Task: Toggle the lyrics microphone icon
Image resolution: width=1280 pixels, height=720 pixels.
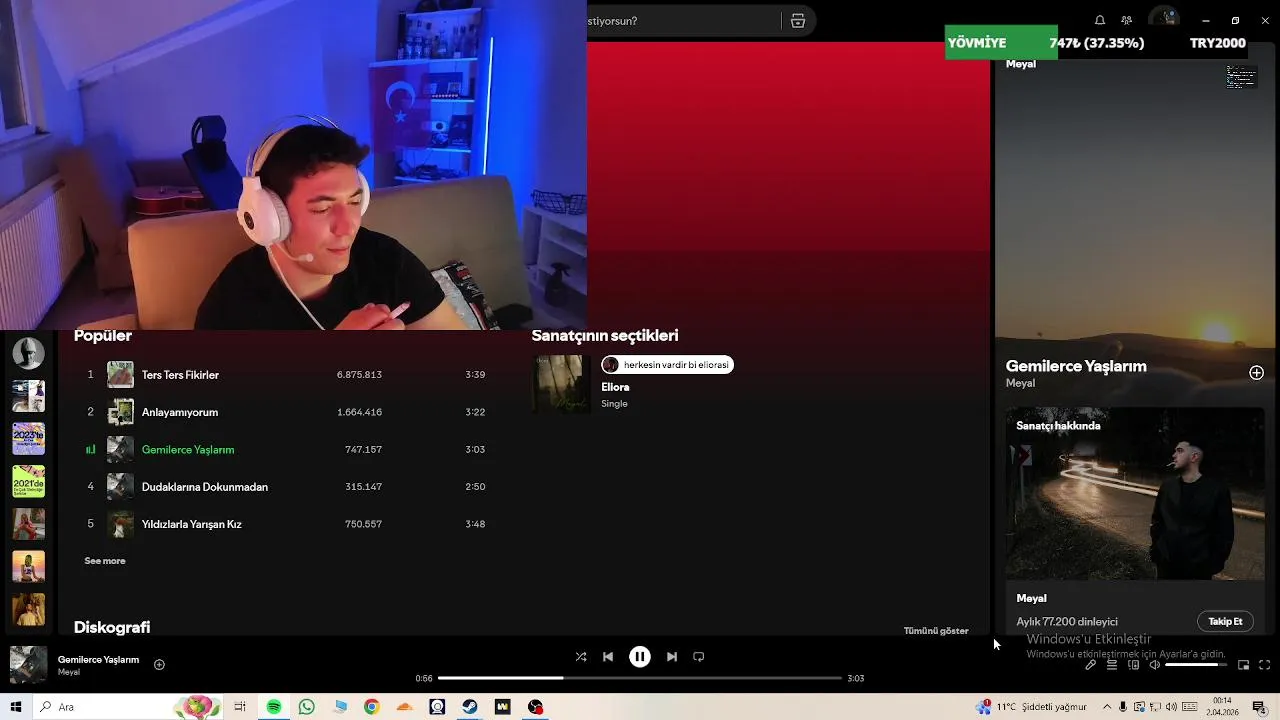Action: [x=1091, y=665]
